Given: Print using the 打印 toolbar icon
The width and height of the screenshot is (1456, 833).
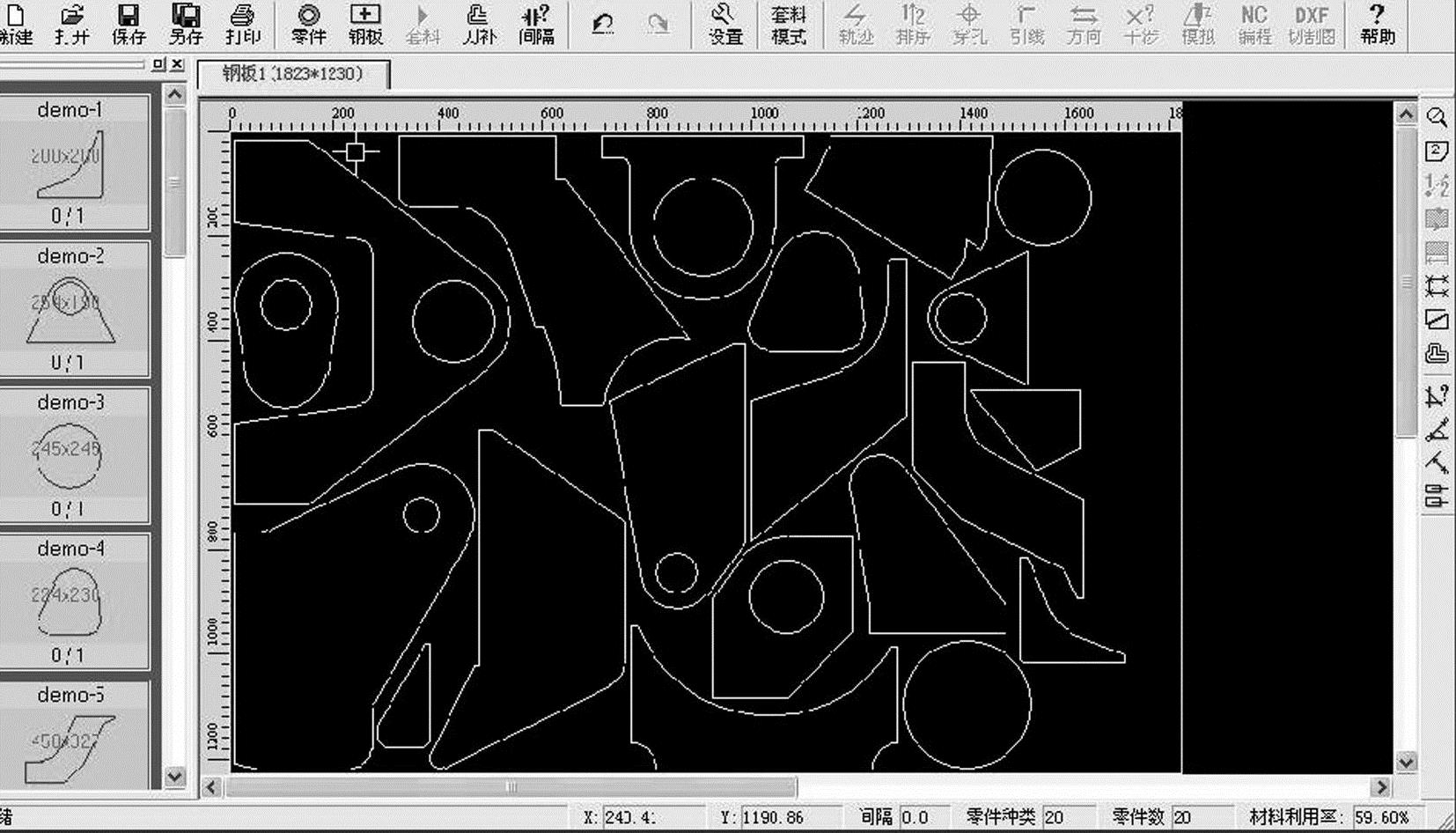Looking at the screenshot, I should click(242, 24).
